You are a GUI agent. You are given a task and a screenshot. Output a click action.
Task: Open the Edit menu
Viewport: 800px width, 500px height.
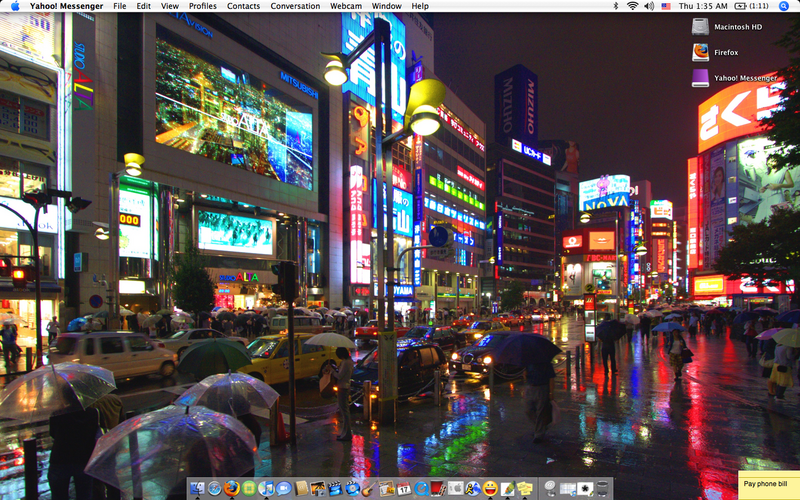(143, 6)
